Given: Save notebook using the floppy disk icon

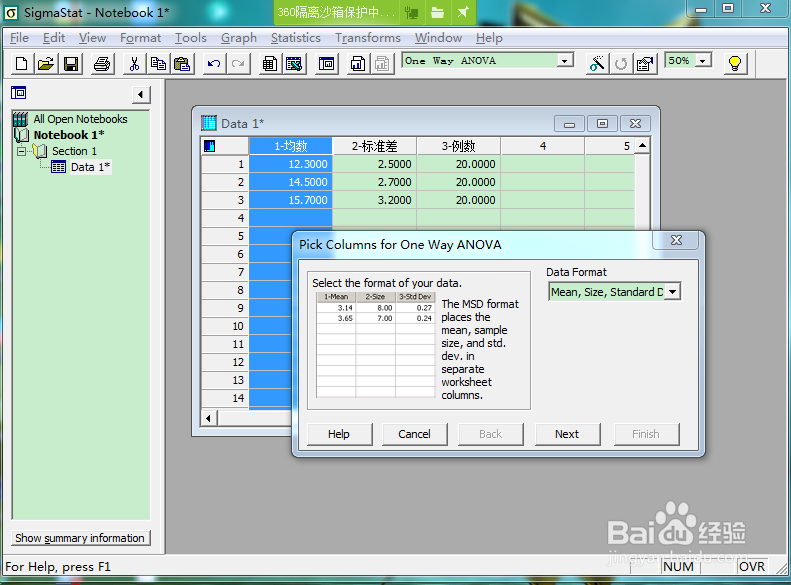Looking at the screenshot, I should (x=71, y=64).
